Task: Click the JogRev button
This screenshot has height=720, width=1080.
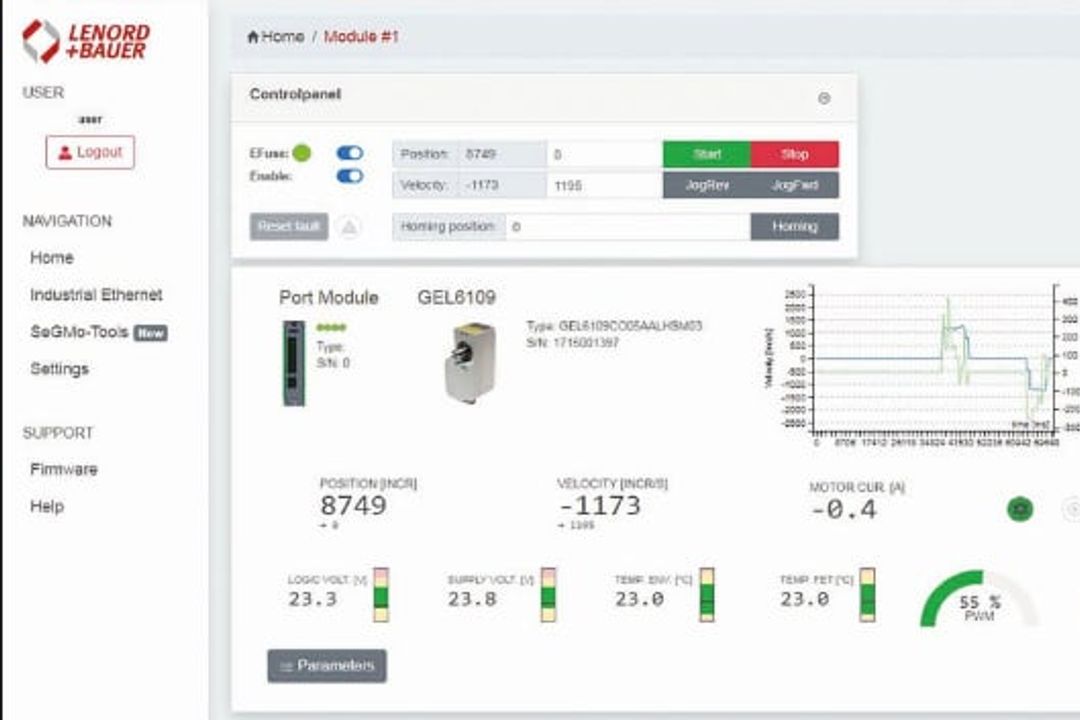Action: click(x=707, y=185)
